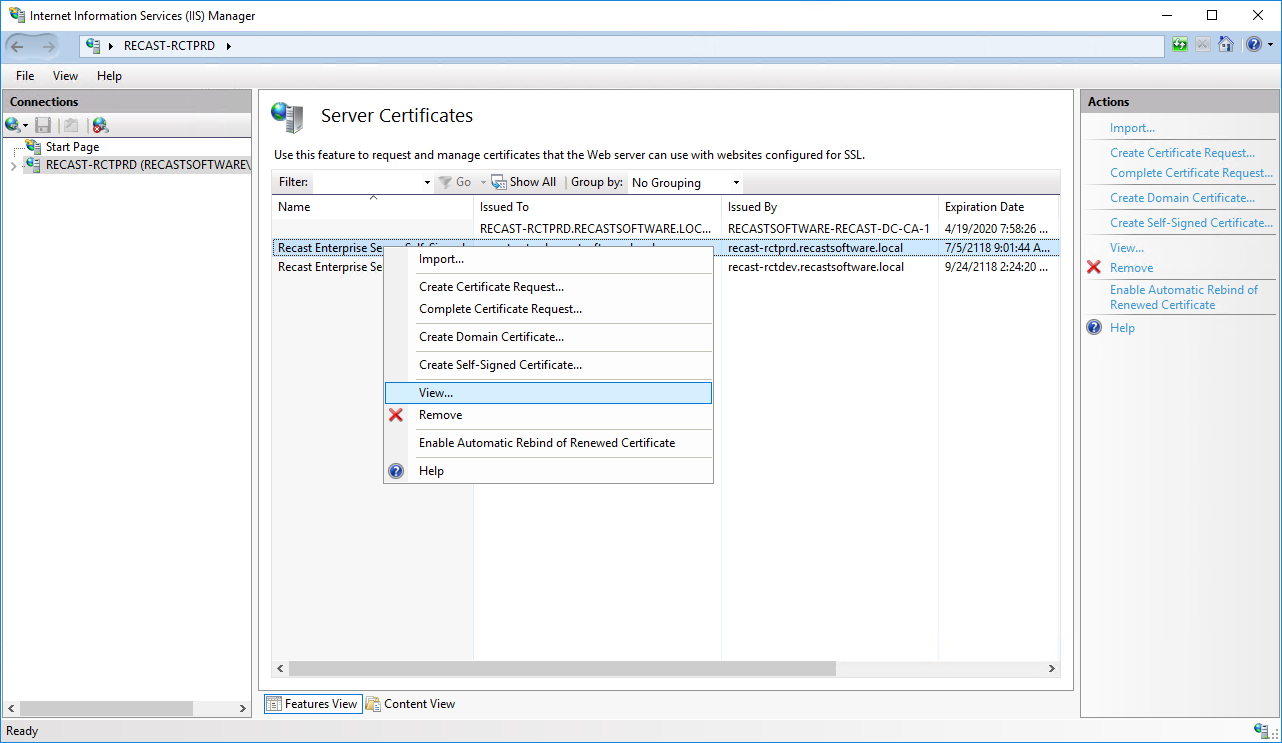The height and width of the screenshot is (743, 1282).
Task: Choose Help in the context menu
Action: point(548,471)
